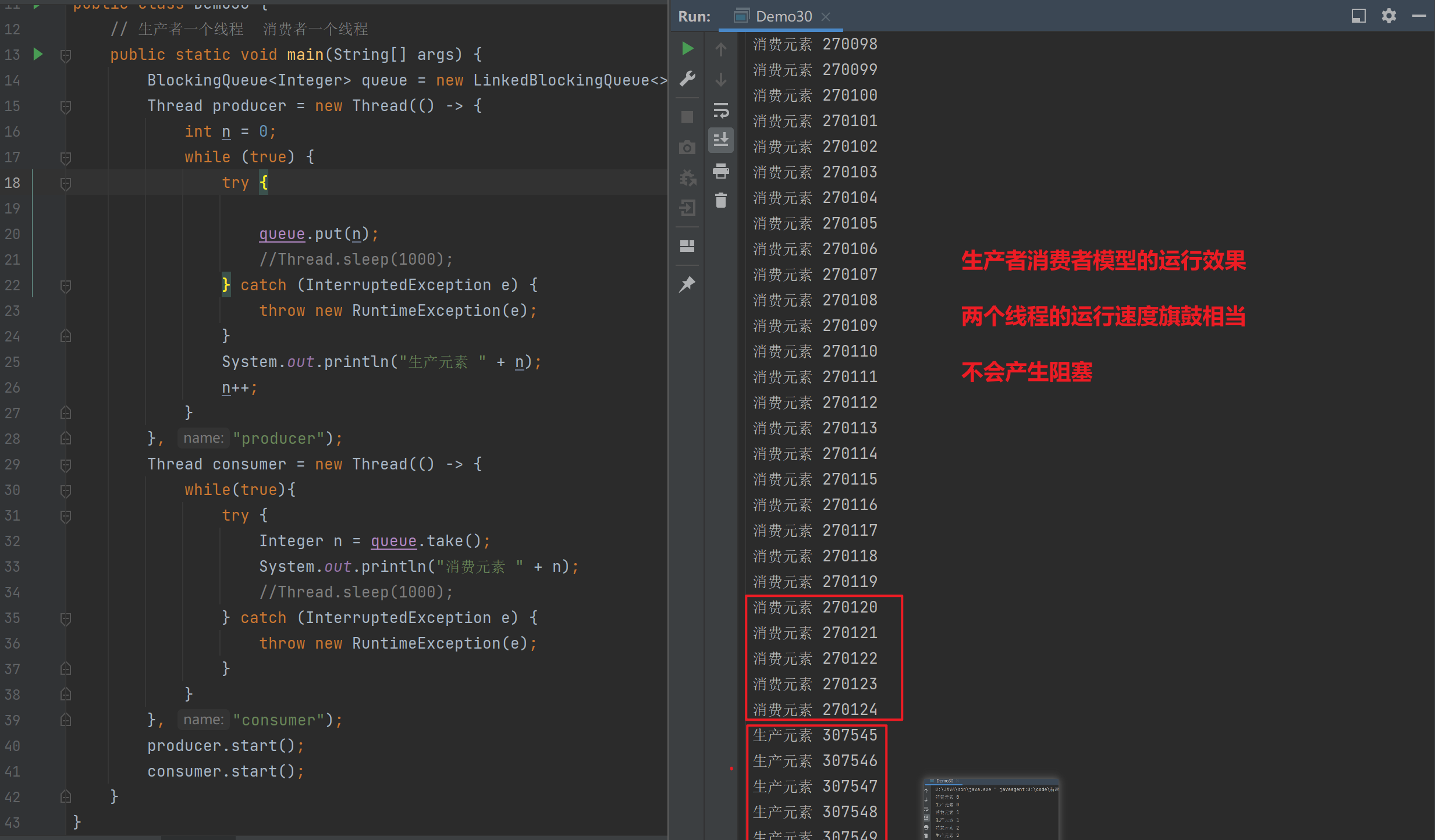
Task: Select the Demo30 run tab
Action: (783, 16)
